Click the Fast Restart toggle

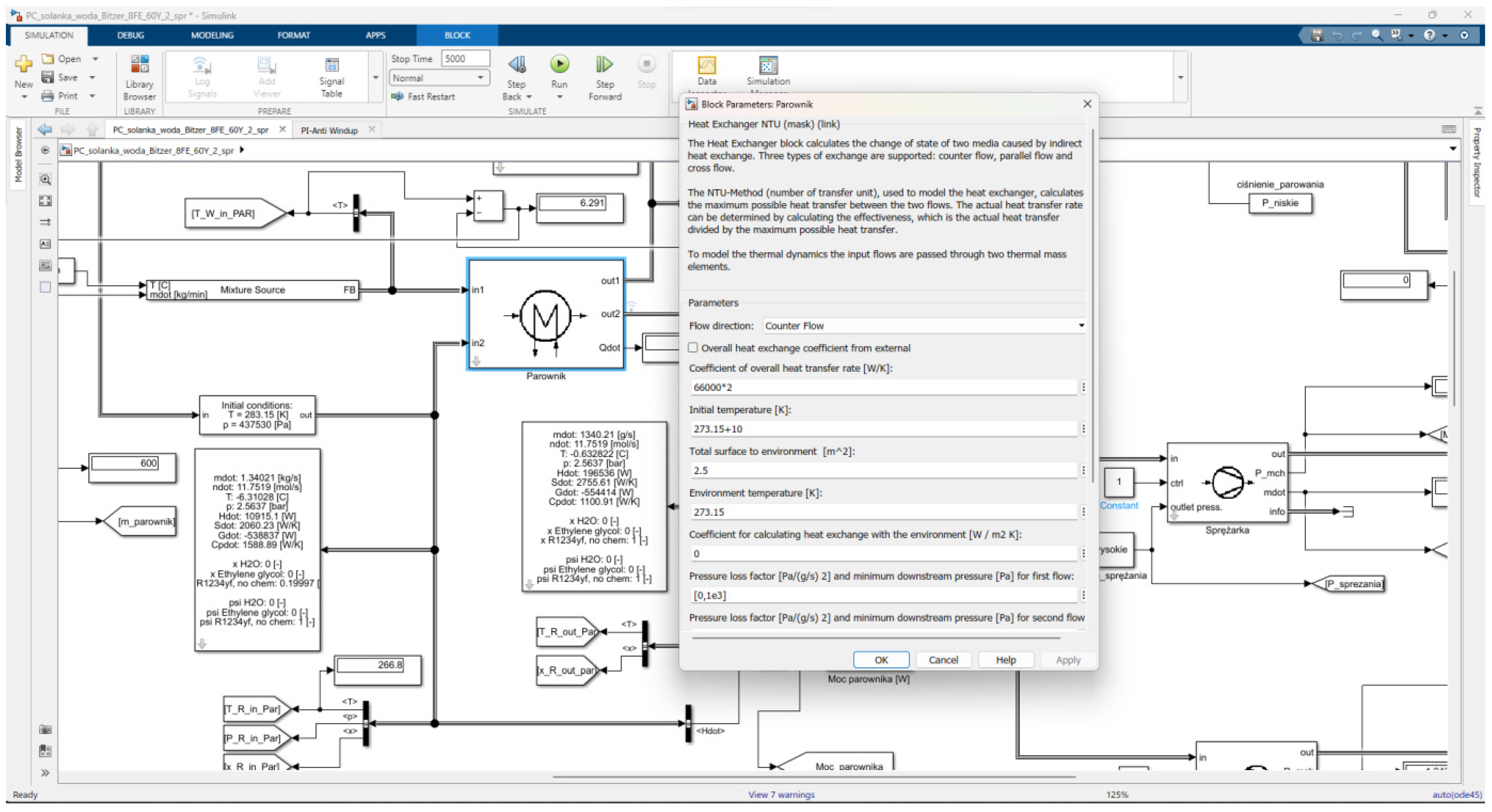tap(423, 97)
